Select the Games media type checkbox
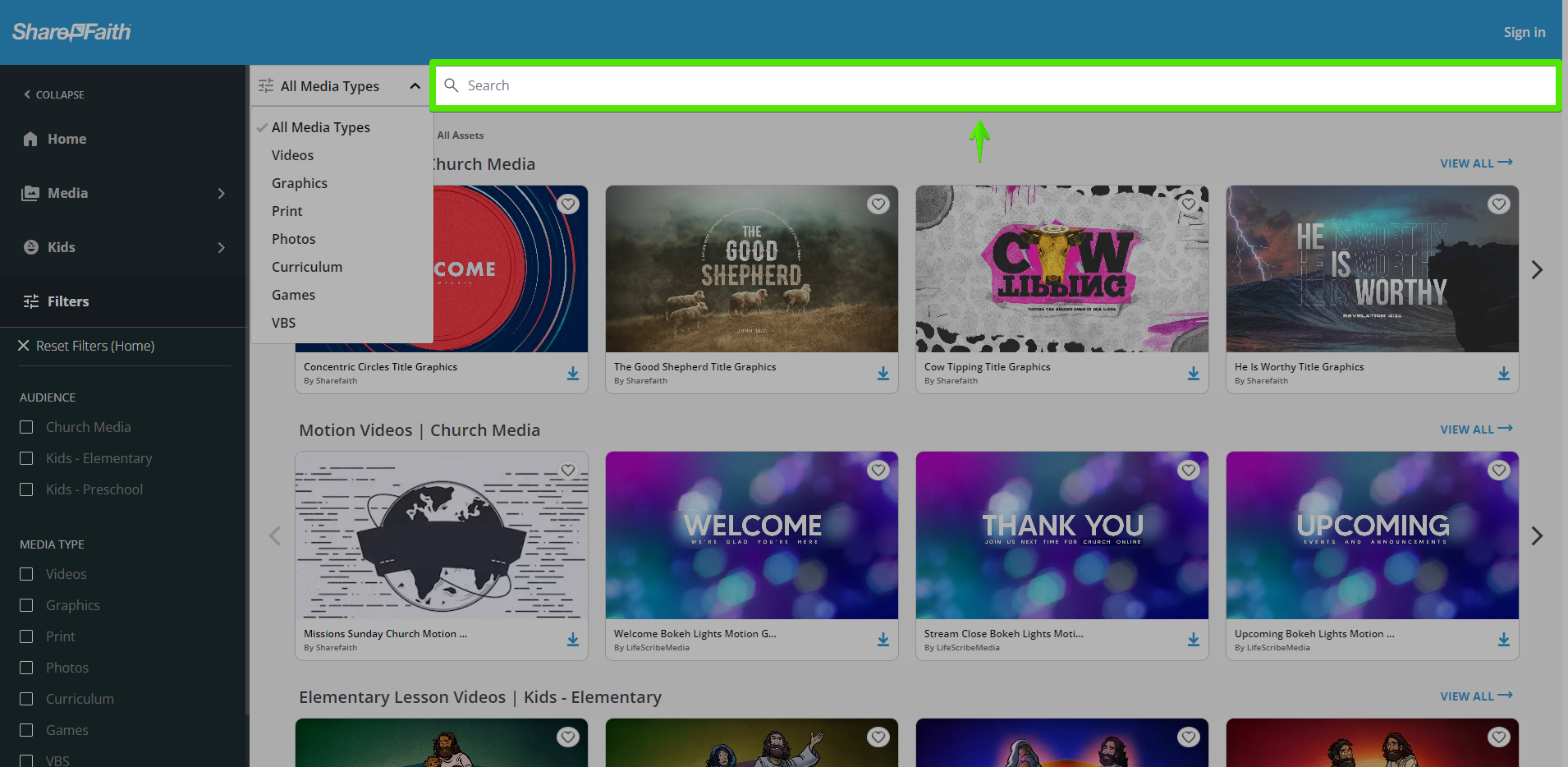 [26, 730]
